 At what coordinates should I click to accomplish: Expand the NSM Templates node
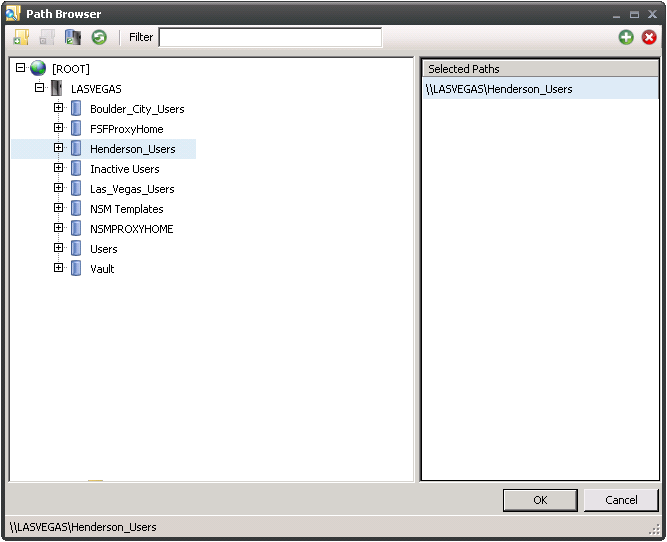click(x=58, y=208)
